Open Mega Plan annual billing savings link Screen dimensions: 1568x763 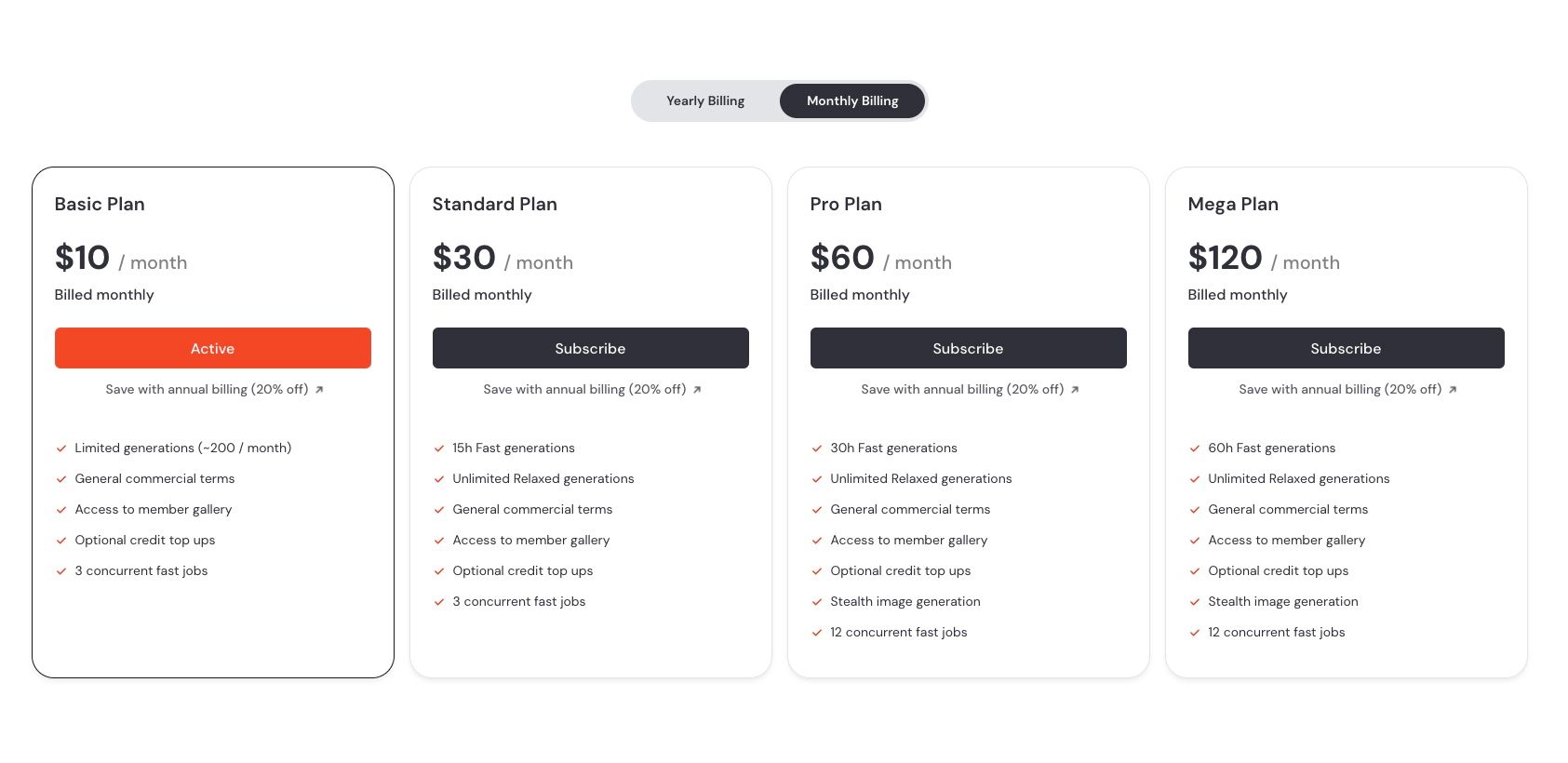[x=1340, y=390]
